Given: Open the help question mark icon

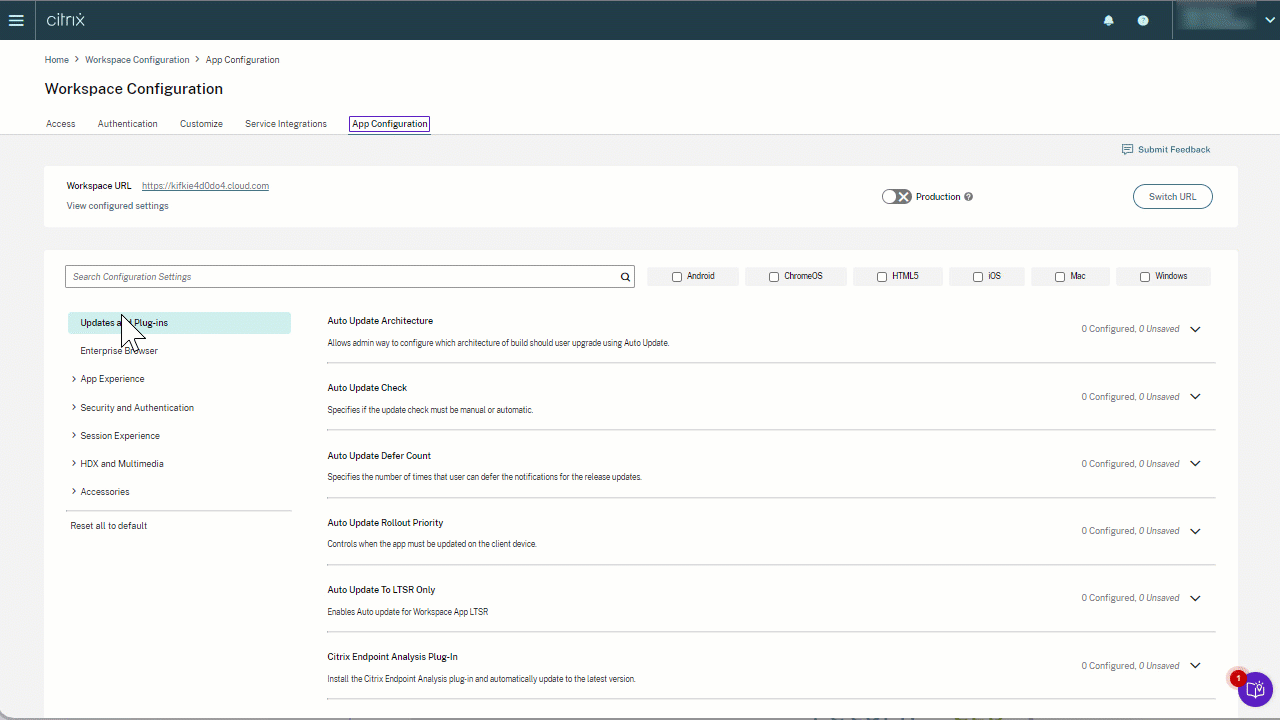Looking at the screenshot, I should [x=1143, y=20].
